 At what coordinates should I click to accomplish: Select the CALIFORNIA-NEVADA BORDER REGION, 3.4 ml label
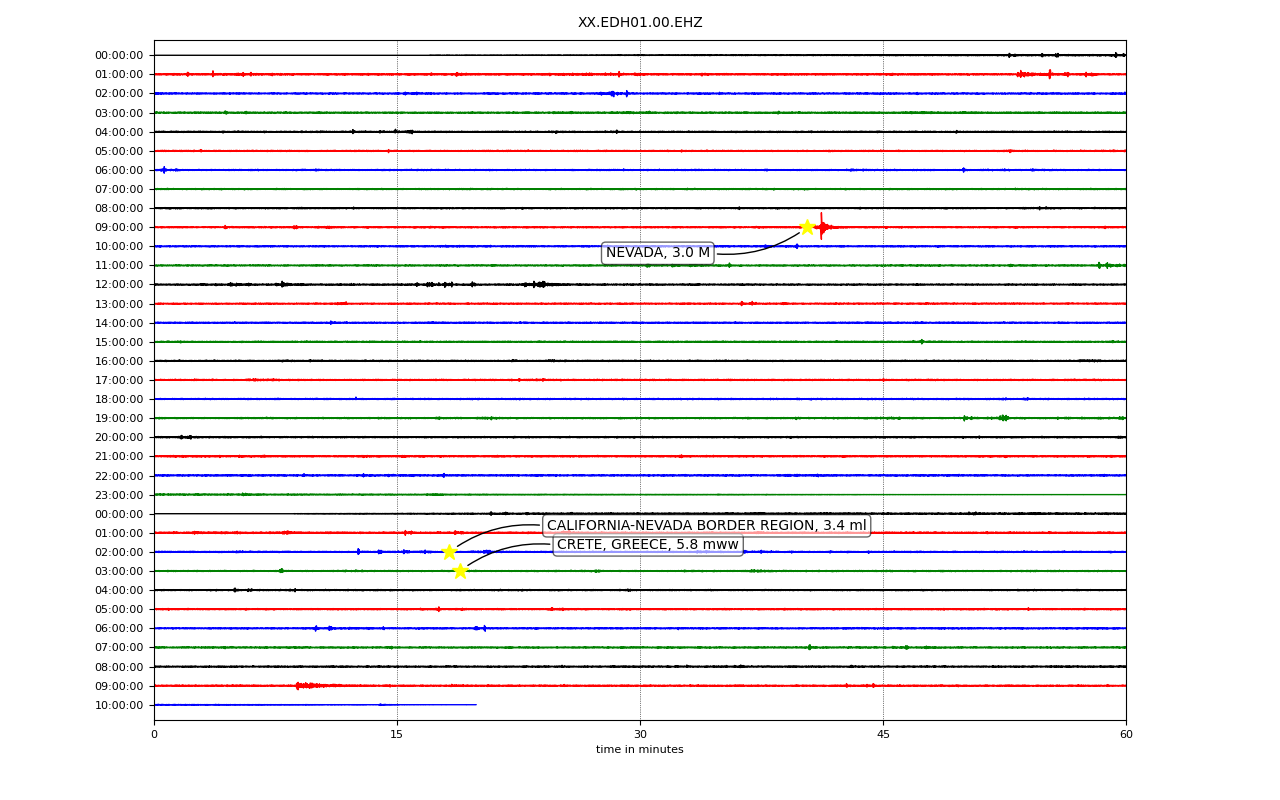click(x=707, y=526)
